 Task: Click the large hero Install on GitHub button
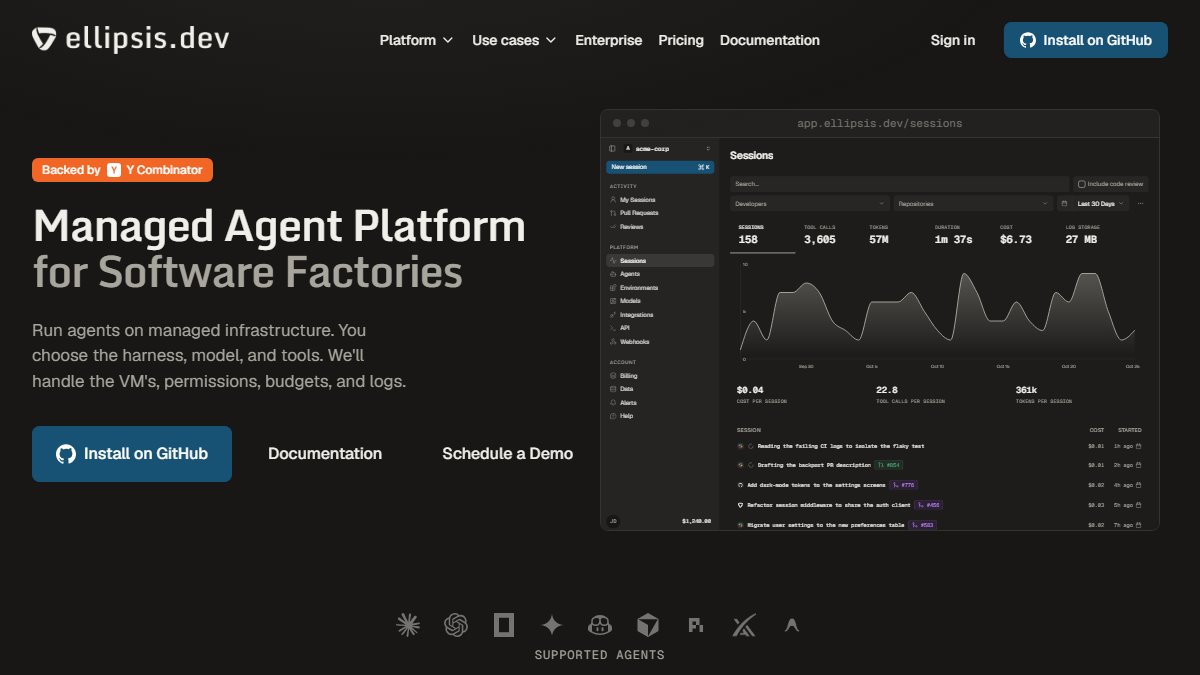click(x=132, y=454)
